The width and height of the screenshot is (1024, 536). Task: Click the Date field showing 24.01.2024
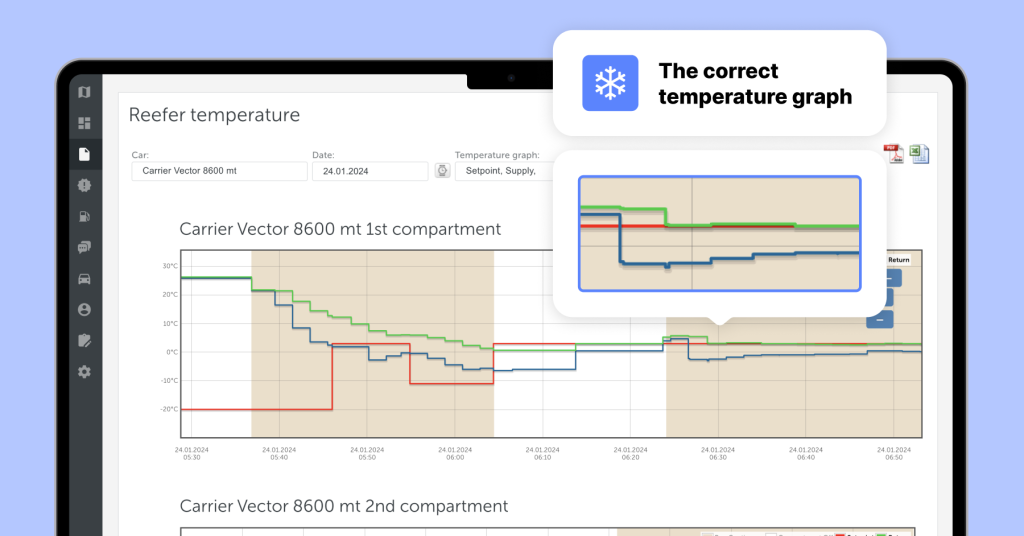click(370, 171)
